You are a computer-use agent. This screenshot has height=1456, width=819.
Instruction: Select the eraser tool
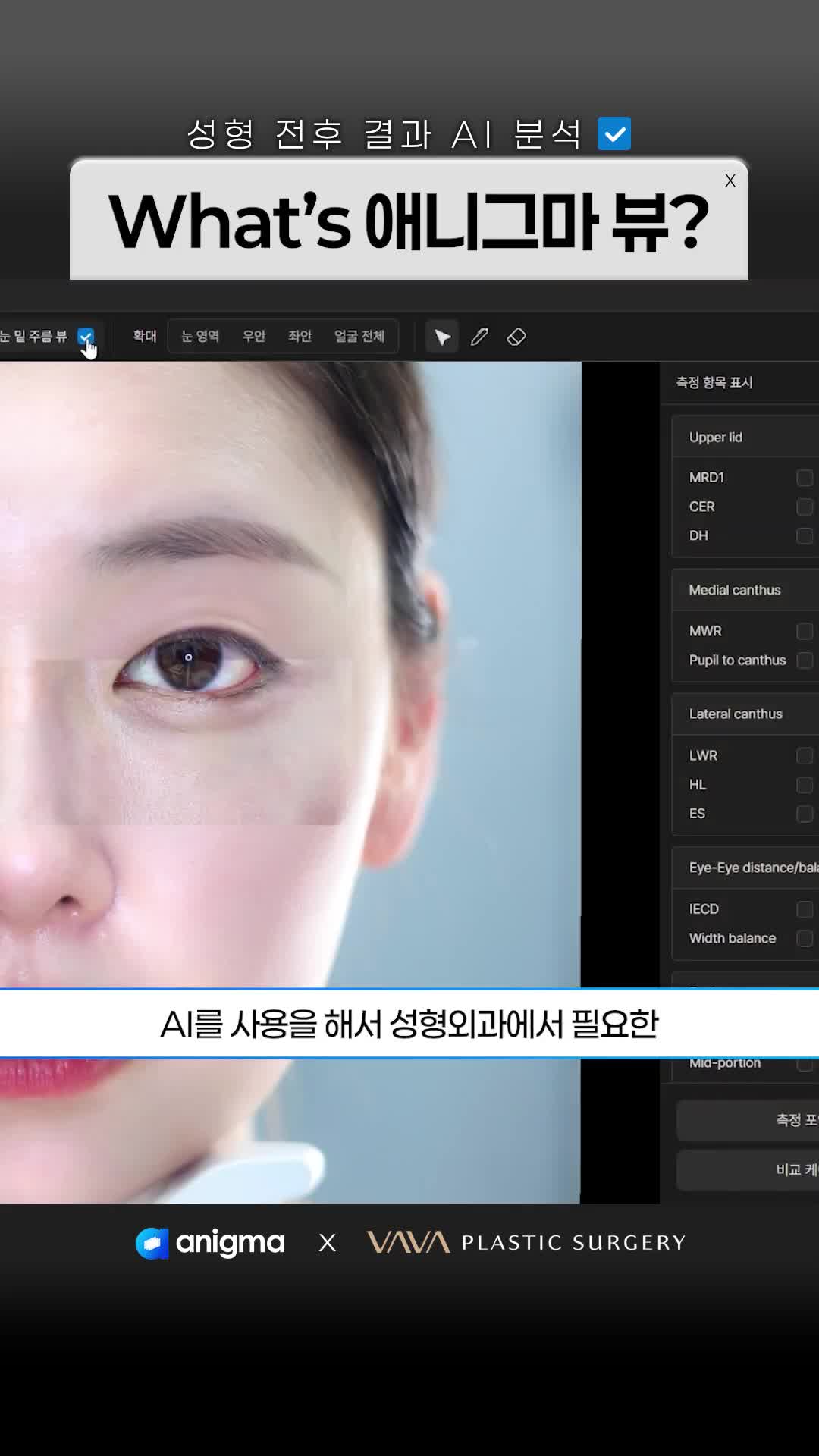(516, 337)
